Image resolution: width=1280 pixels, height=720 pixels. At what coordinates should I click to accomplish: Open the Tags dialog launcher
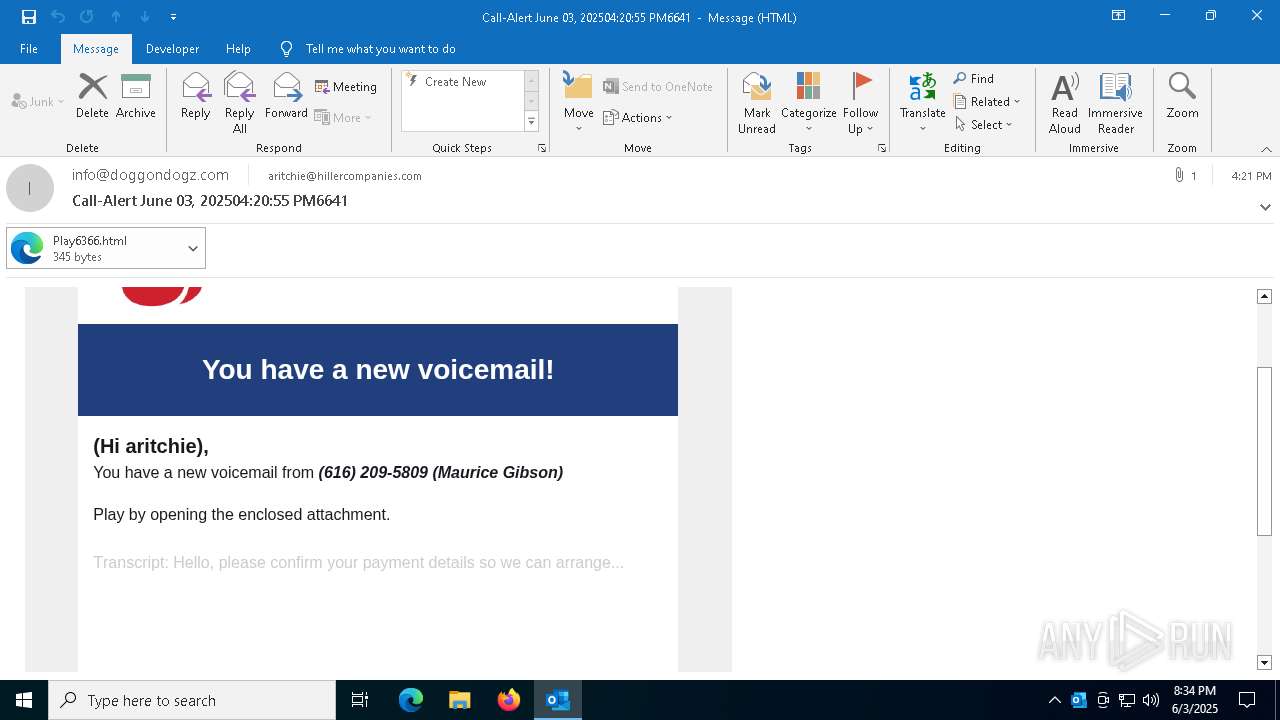882,148
